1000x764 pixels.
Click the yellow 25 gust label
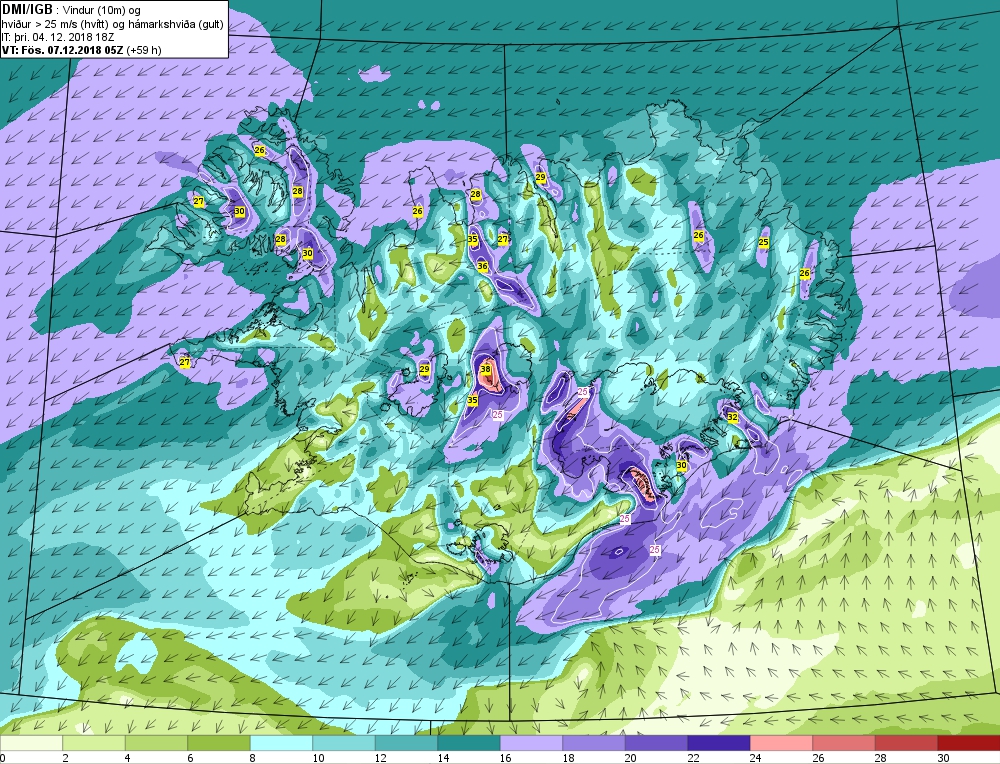[x=763, y=242]
